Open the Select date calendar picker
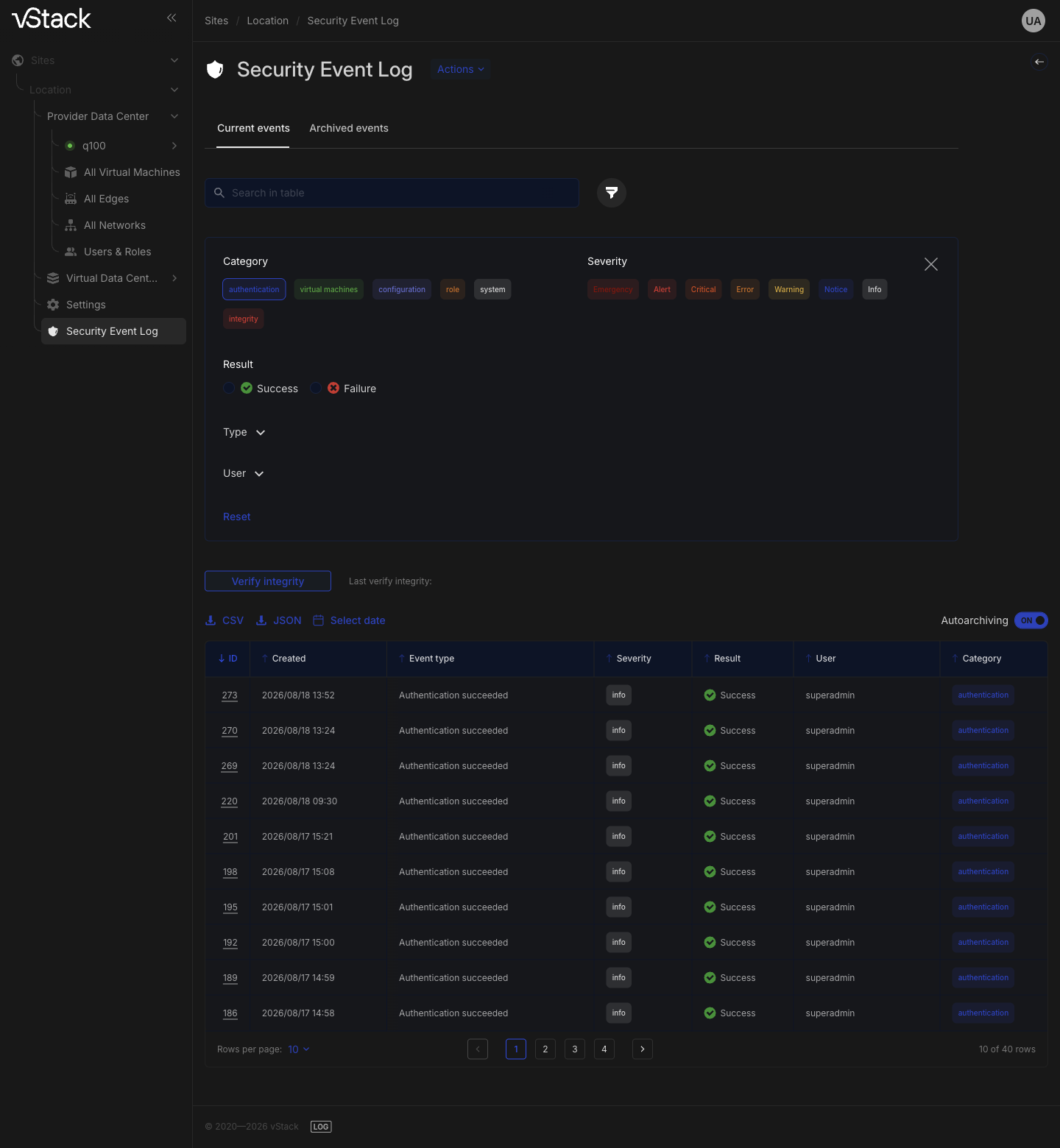This screenshot has height=1148, width=1060. click(349, 620)
